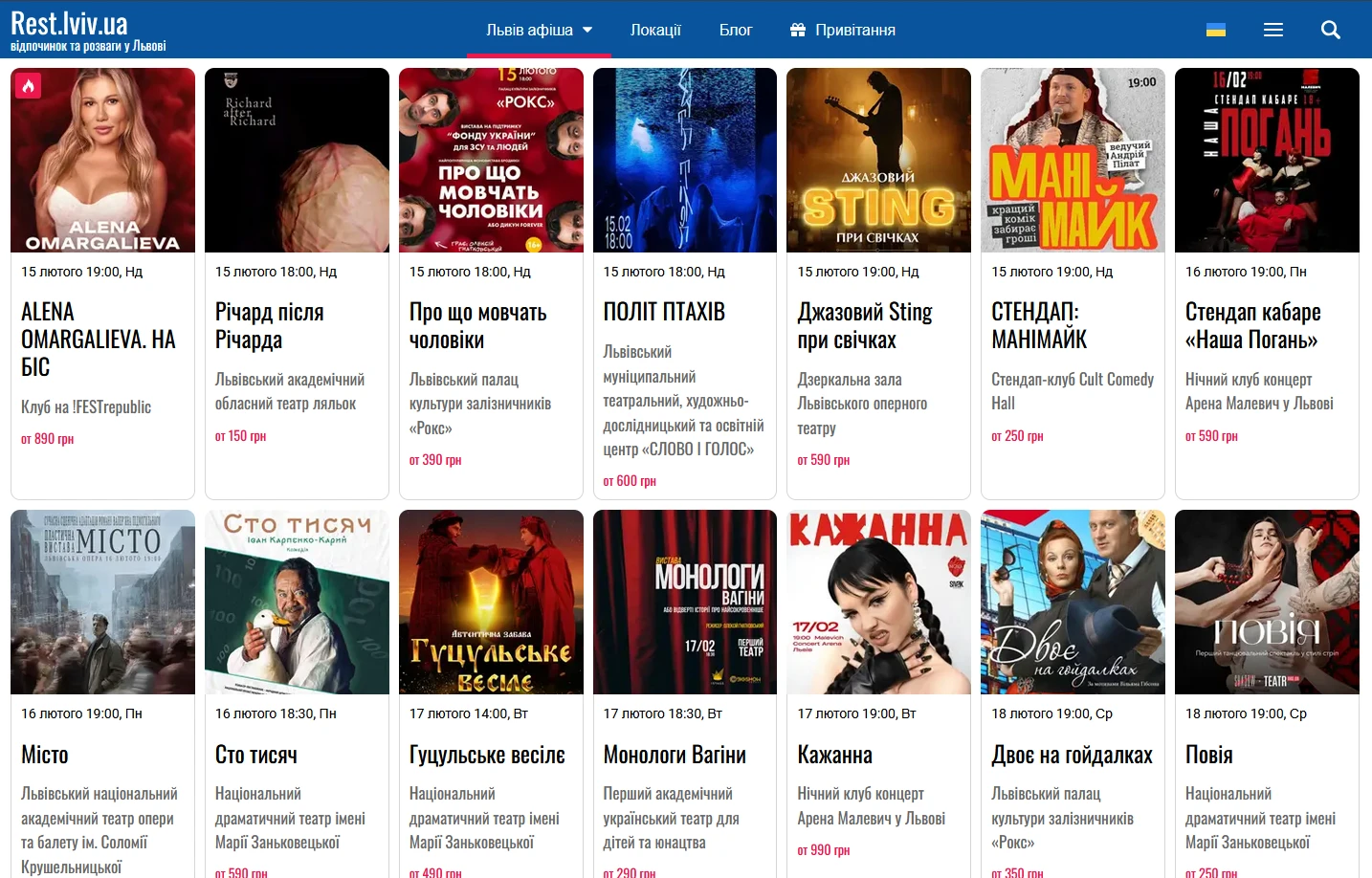Click the Про що мовчать чоловіки poster
Viewport: 1372px width, 878px height.
click(x=491, y=160)
